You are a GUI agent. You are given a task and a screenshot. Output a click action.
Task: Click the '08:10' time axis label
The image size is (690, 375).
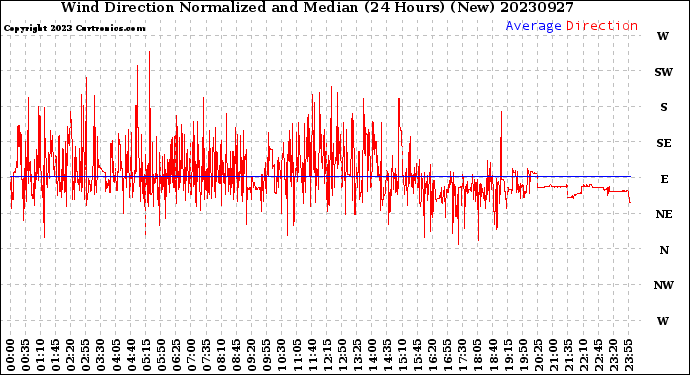(221, 355)
